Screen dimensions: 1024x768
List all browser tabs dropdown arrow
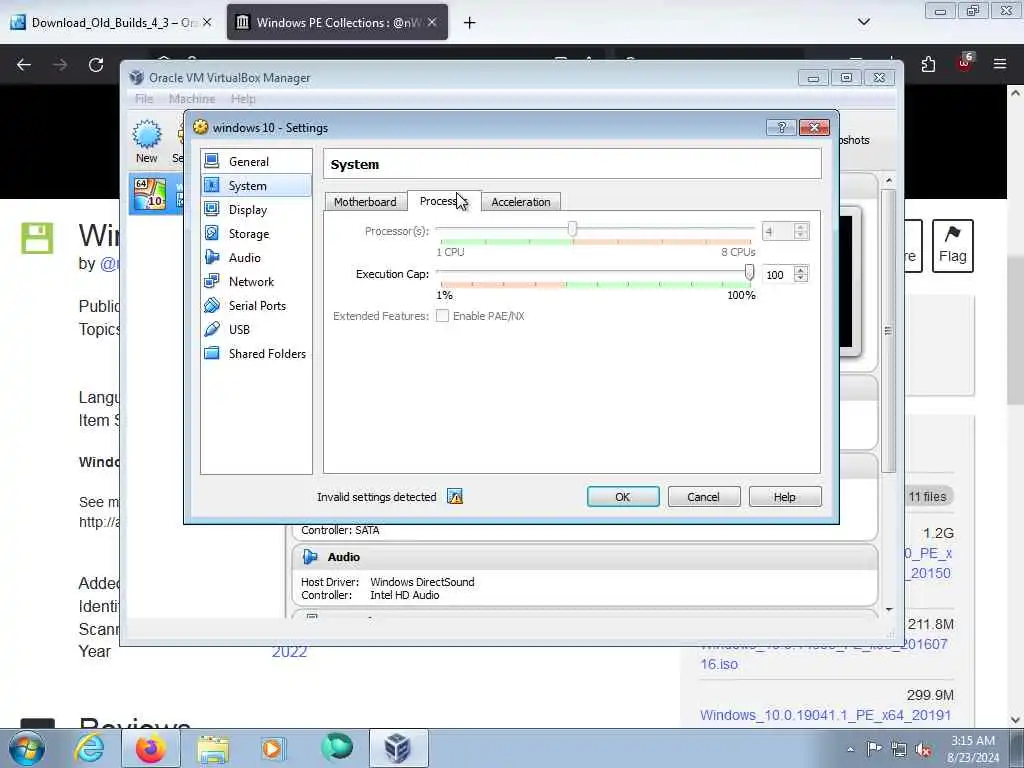pos(864,22)
